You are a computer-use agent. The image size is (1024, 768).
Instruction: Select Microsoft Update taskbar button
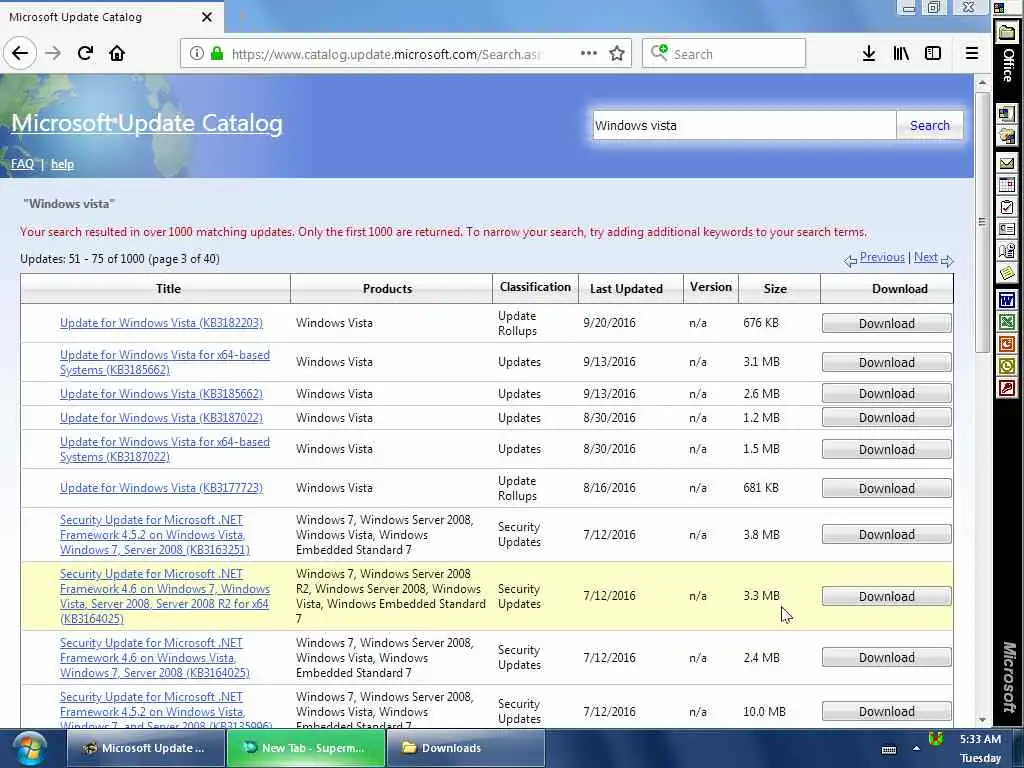tap(145, 748)
